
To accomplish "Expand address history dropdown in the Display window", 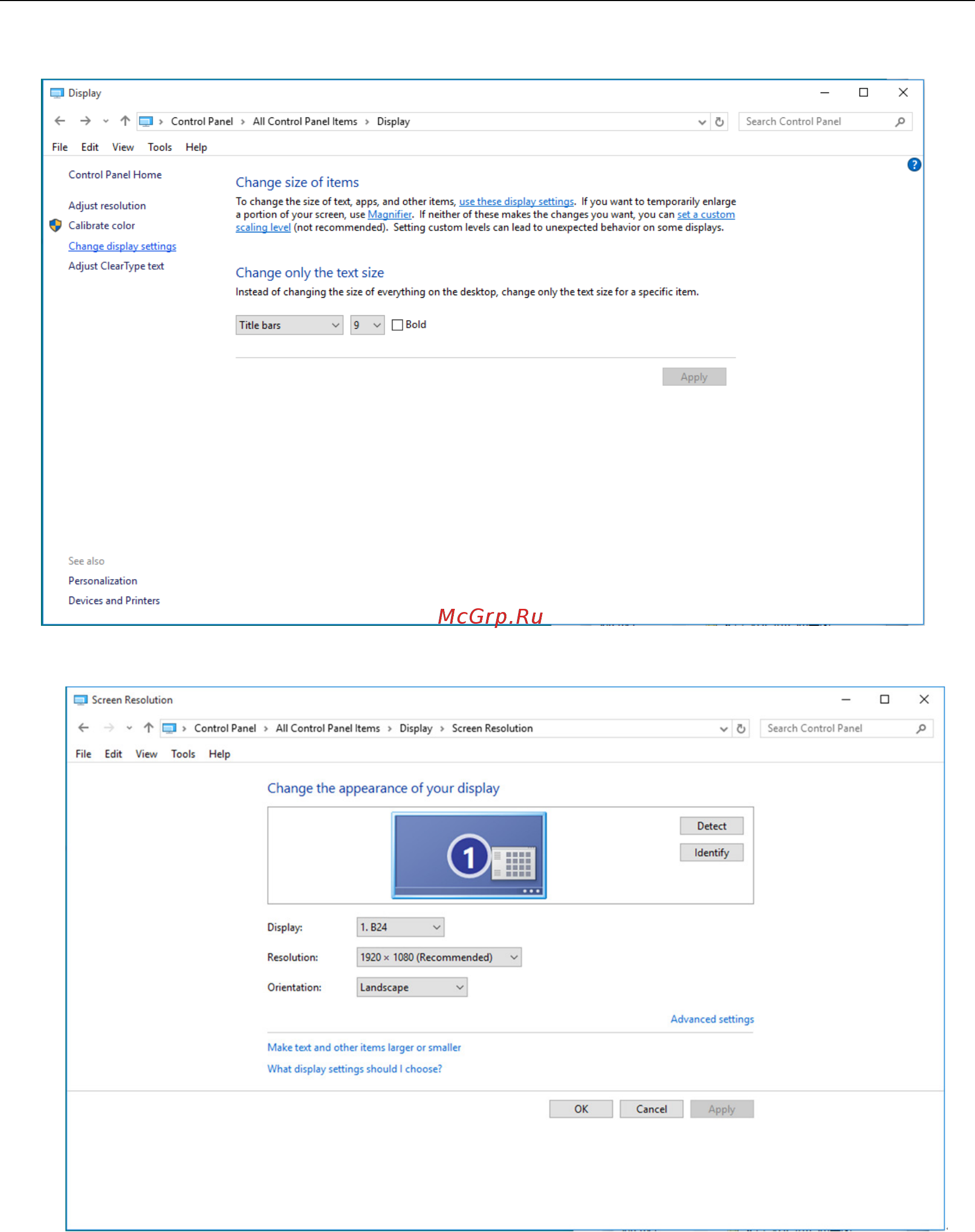I will (x=702, y=122).
